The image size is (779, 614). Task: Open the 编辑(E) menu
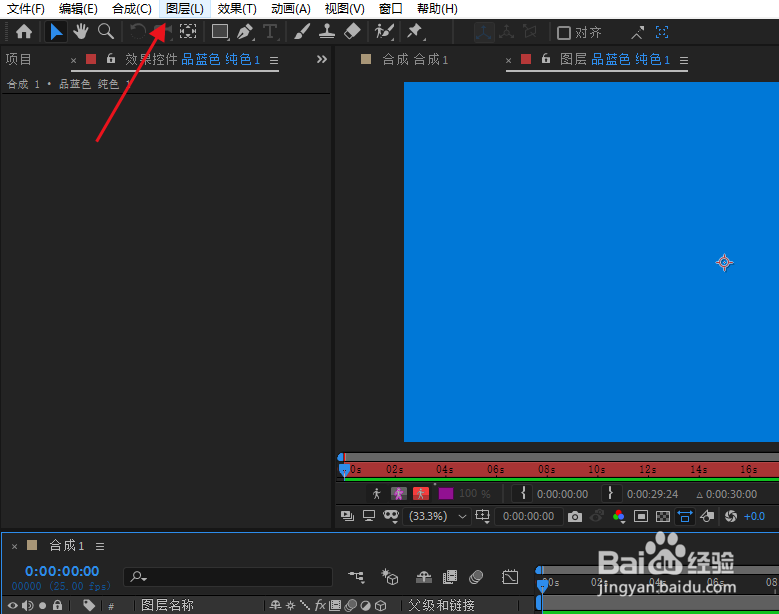pos(78,8)
